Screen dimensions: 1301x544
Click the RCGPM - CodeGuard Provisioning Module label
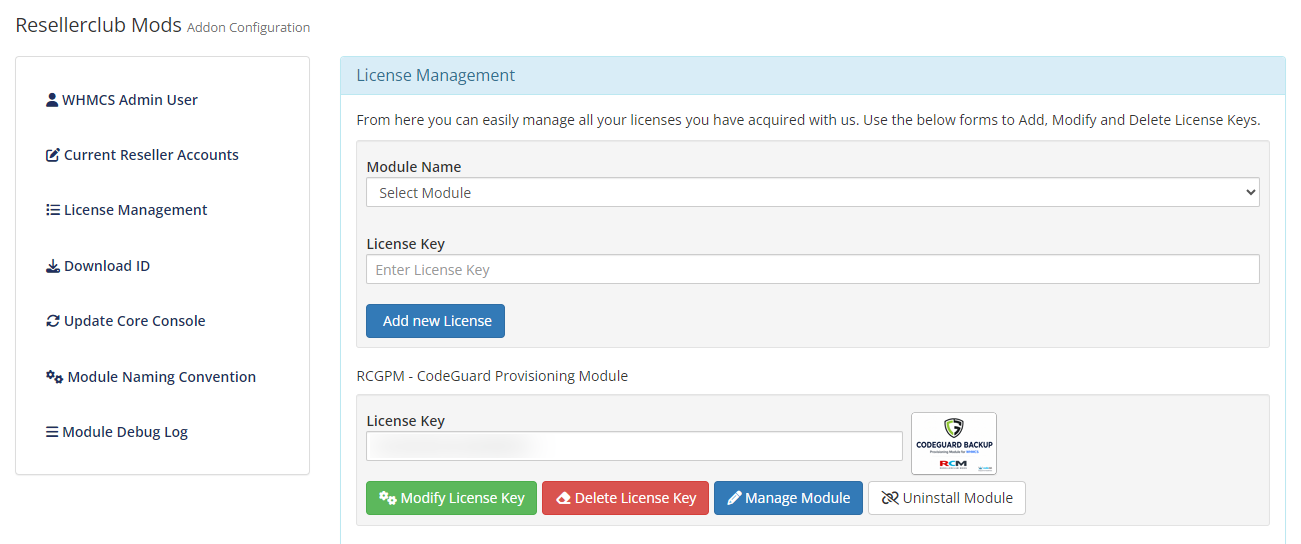click(x=492, y=376)
